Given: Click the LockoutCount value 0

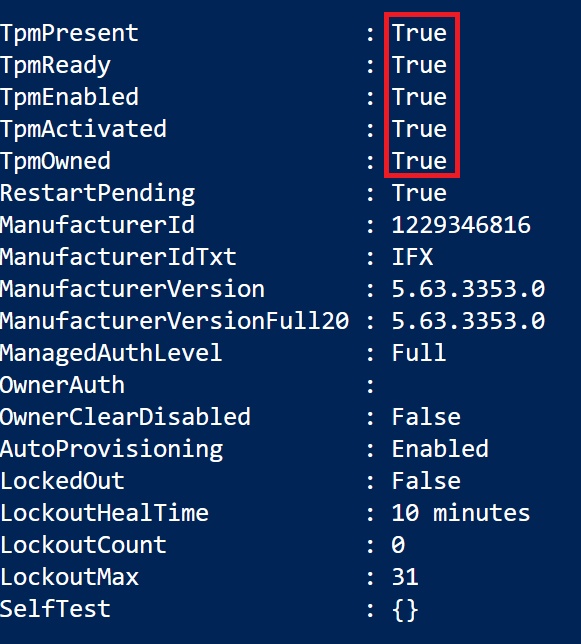Looking at the screenshot, I should click(x=398, y=545).
